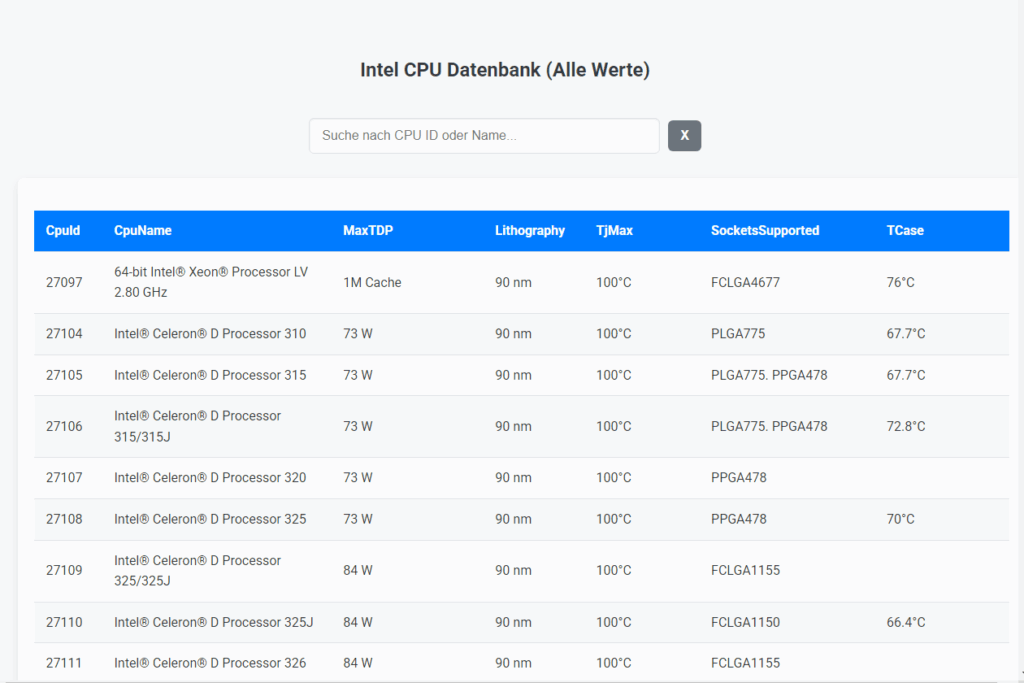The image size is (1024, 683).
Task: Clear search with the X button
Action: click(684, 136)
